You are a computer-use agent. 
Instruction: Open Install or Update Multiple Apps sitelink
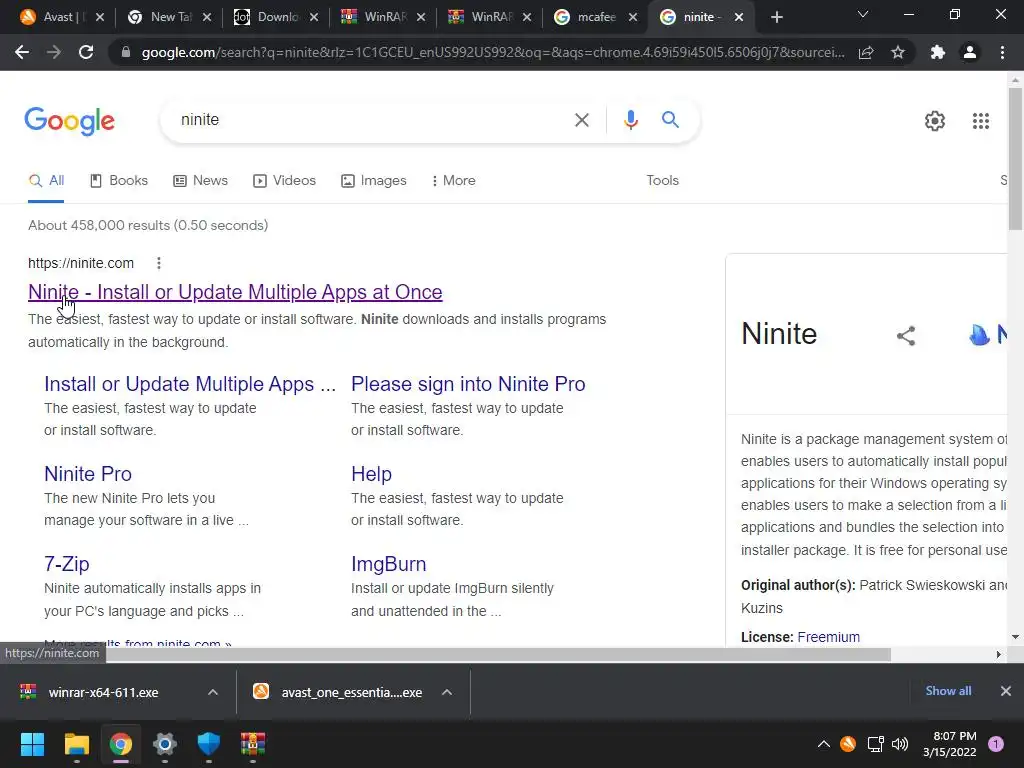pos(189,384)
